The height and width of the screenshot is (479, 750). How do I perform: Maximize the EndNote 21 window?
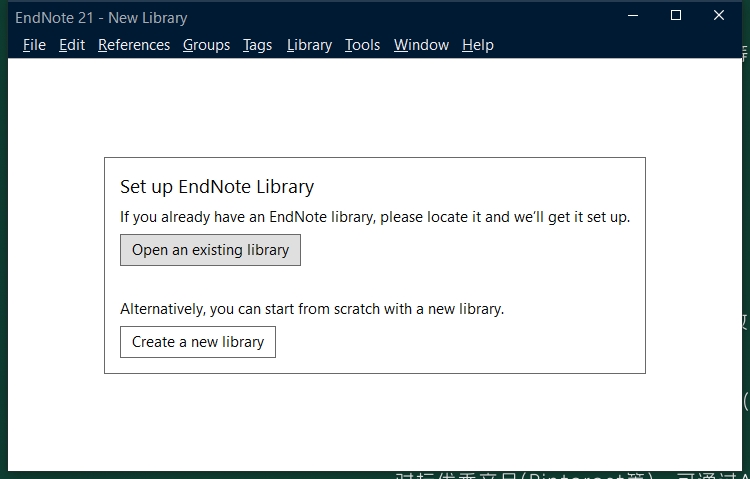pyautogui.click(x=676, y=15)
